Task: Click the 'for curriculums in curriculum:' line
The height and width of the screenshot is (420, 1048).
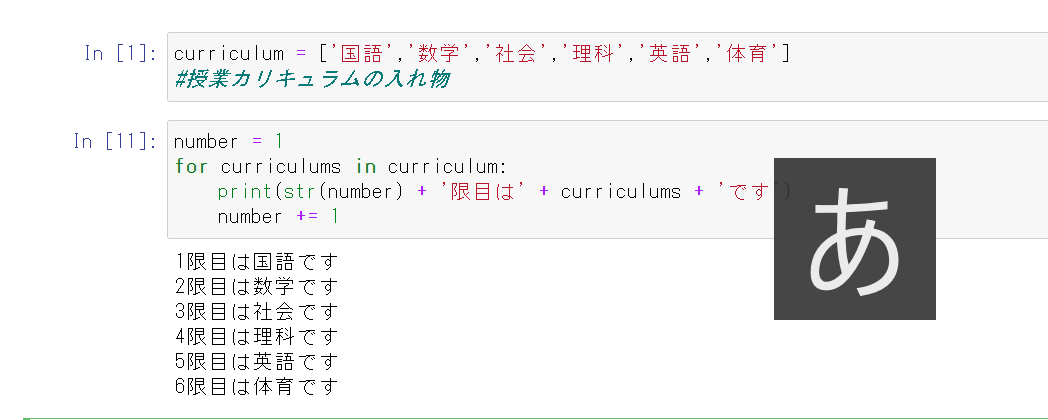Action: [x=341, y=166]
